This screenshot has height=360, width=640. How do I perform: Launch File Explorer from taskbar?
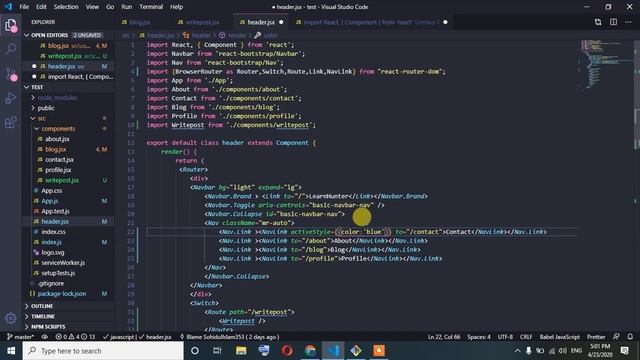click(x=241, y=351)
